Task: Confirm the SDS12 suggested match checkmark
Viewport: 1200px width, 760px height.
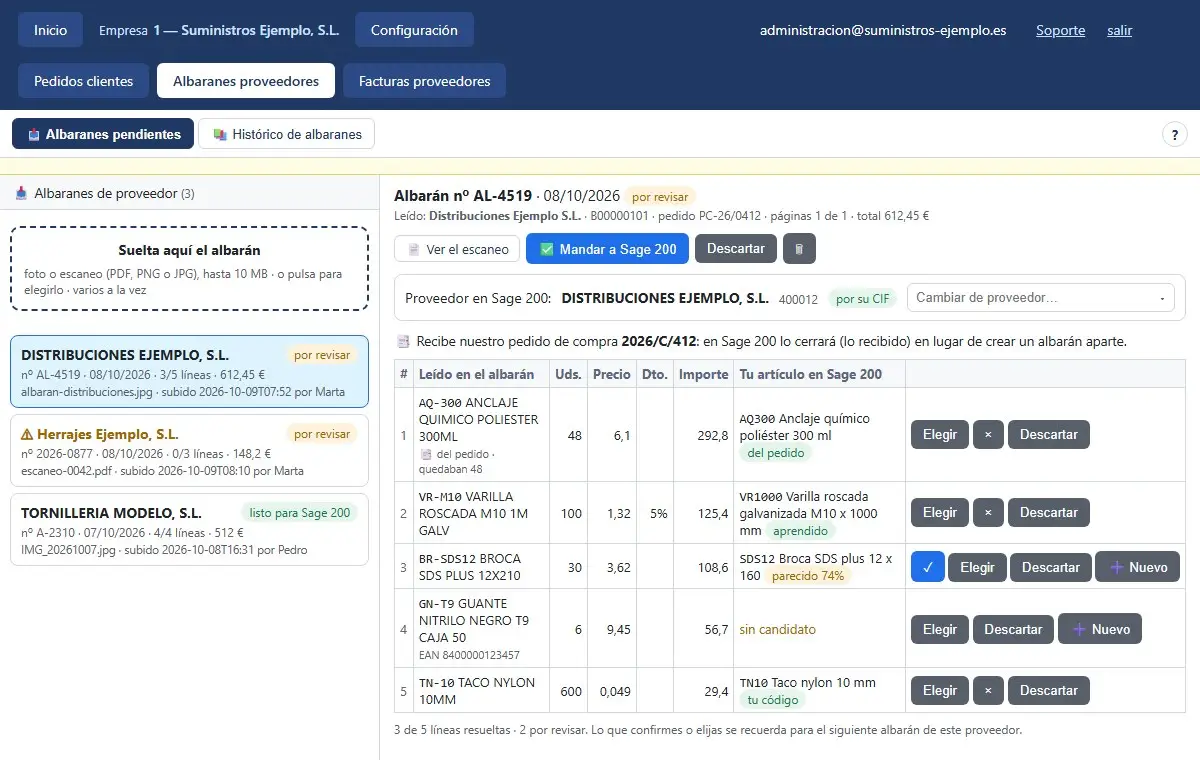Action: pyautogui.click(x=927, y=567)
